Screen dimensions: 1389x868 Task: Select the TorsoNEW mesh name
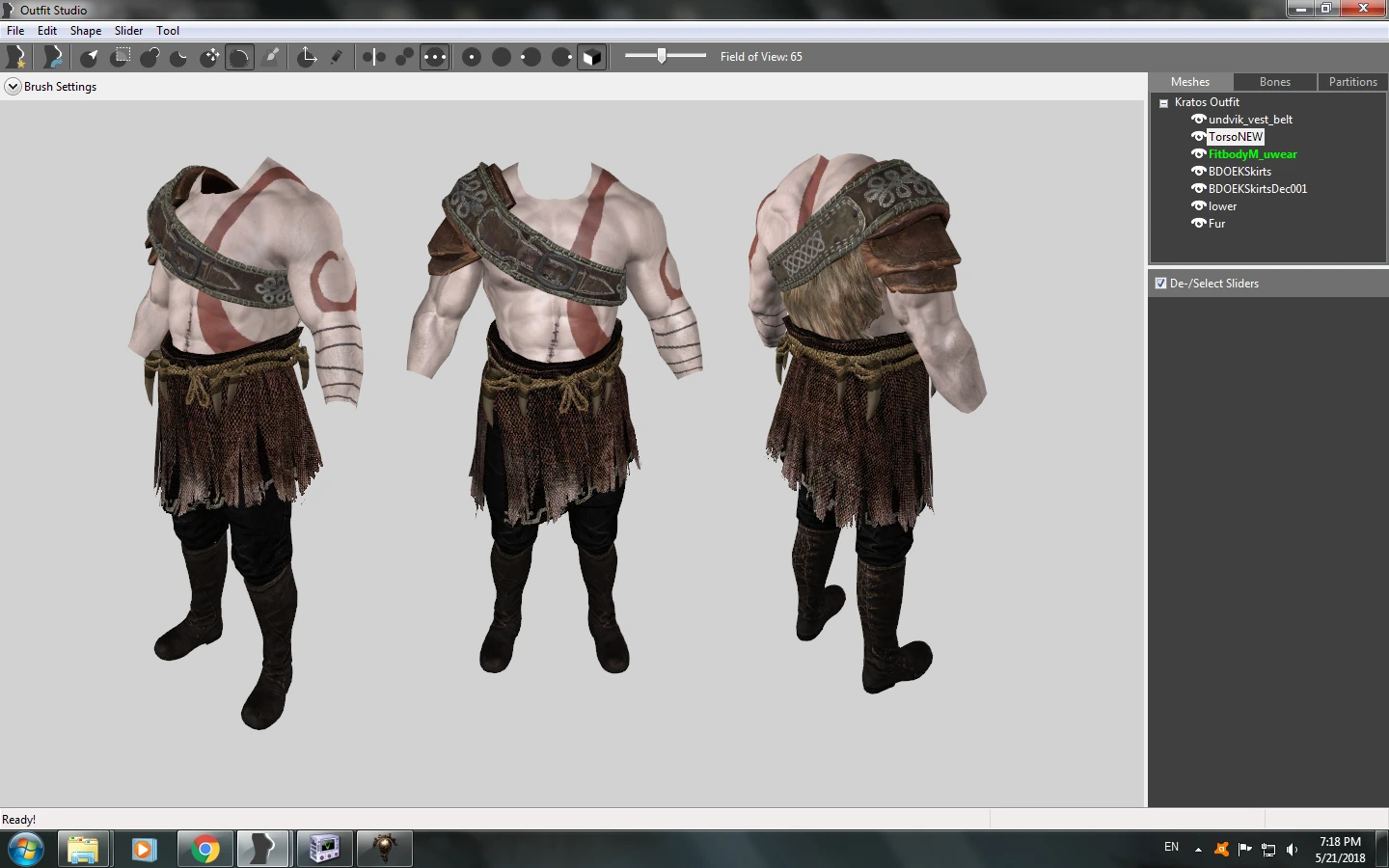pyautogui.click(x=1236, y=137)
